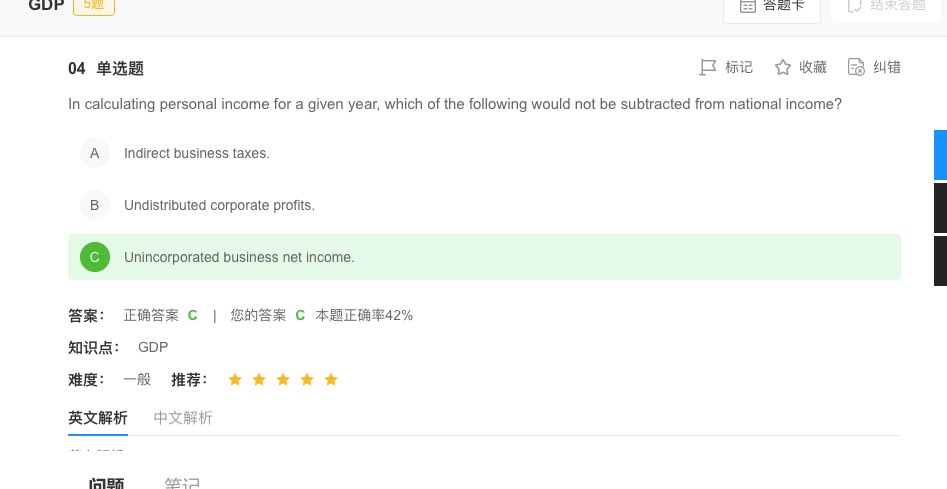The height and width of the screenshot is (489, 947).
Task: Click the third recommendation star
Action: (x=283, y=380)
